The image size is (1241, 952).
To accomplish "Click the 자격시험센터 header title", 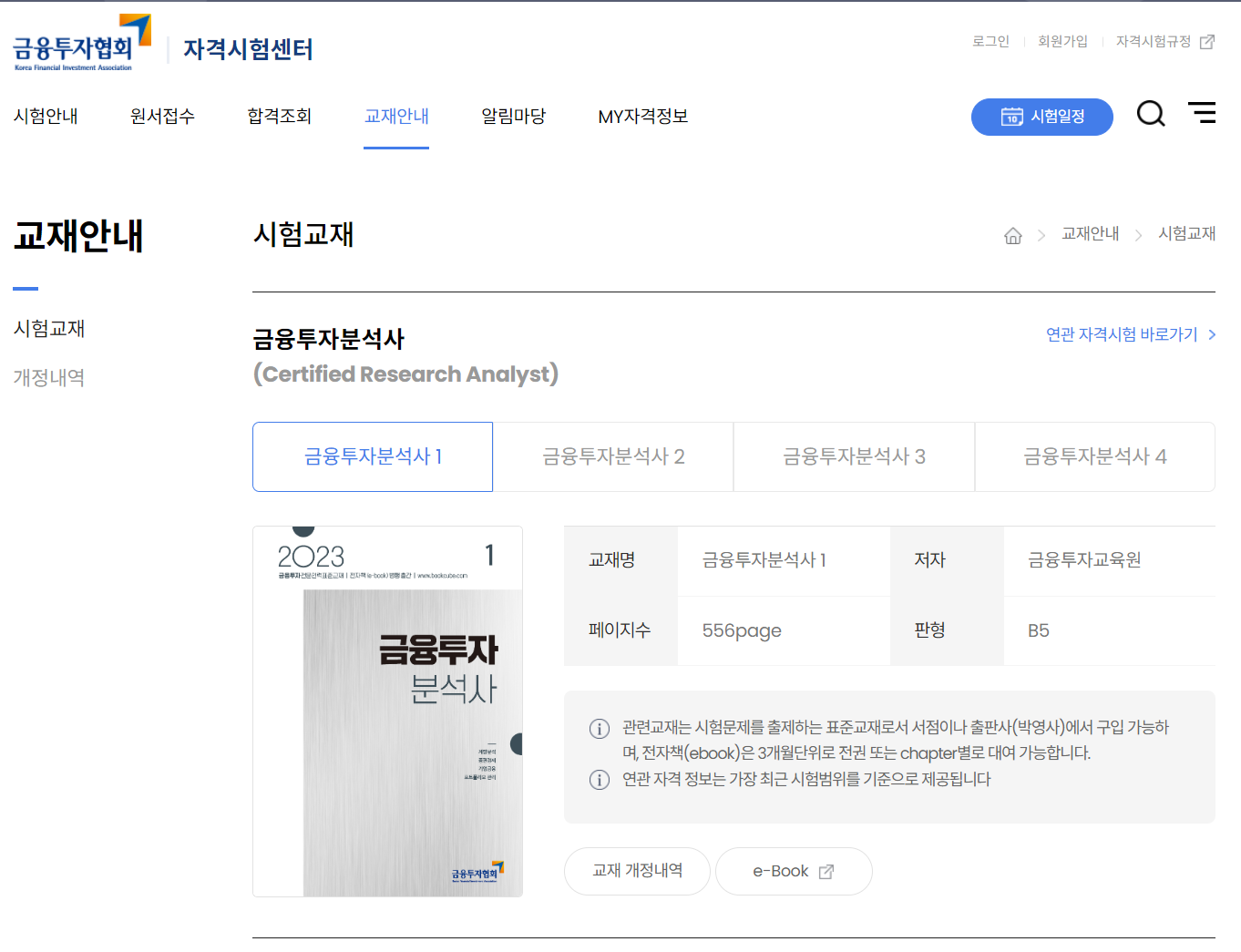I will coord(248,49).
